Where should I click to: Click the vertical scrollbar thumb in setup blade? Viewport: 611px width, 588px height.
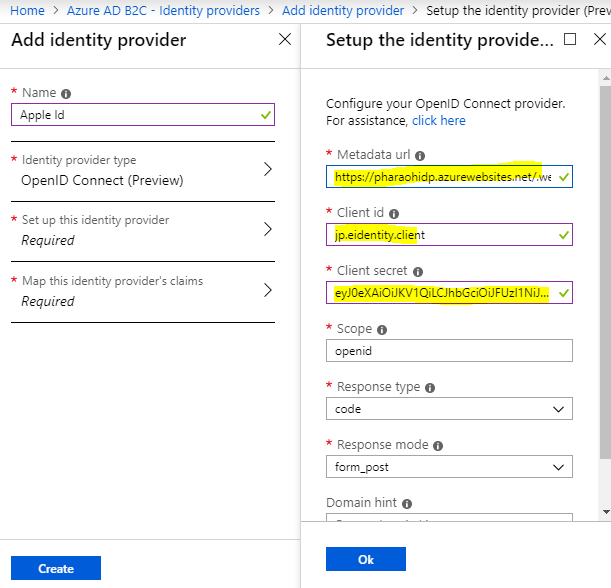click(x=606, y=273)
